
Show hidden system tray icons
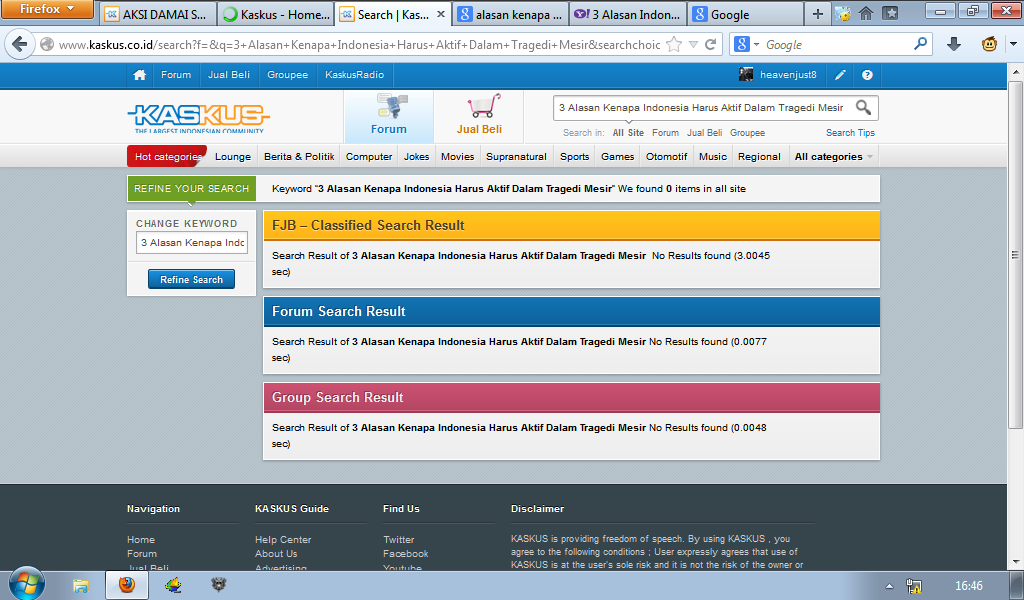[x=889, y=586]
